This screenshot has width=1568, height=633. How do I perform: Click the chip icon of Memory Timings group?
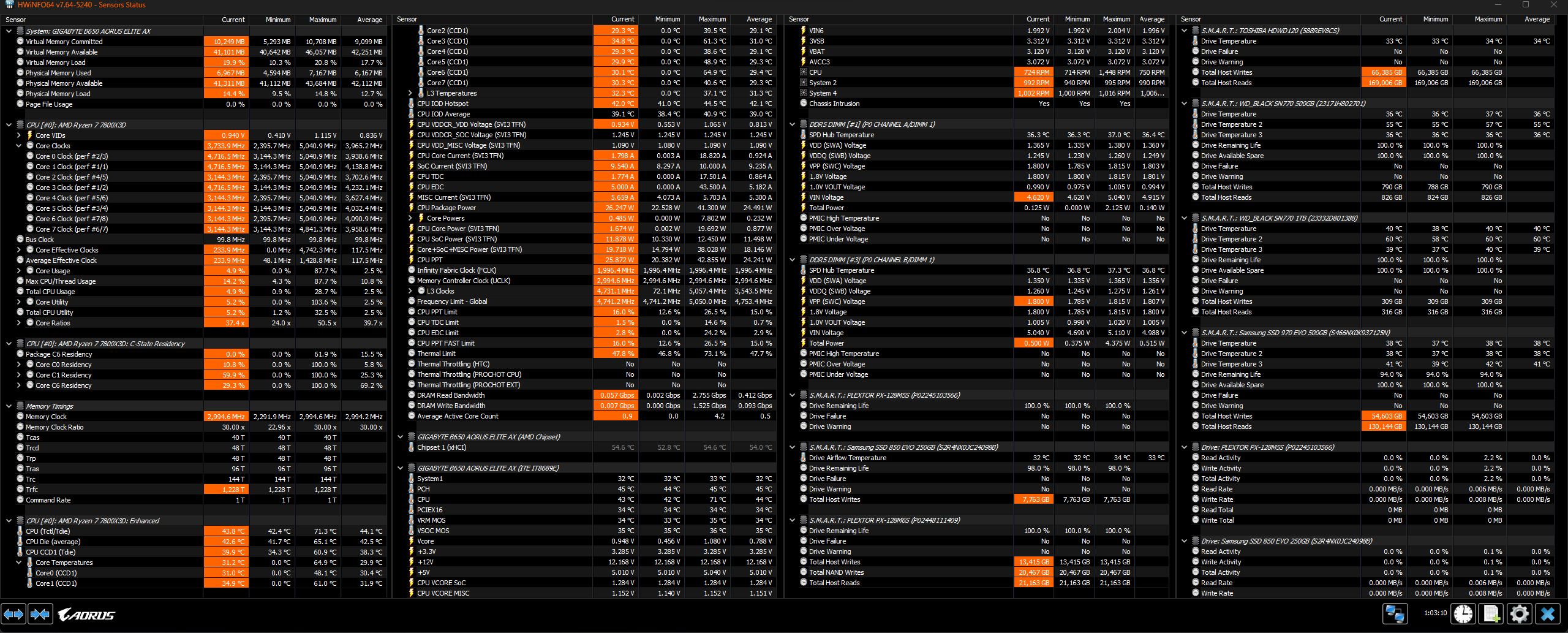coord(20,406)
